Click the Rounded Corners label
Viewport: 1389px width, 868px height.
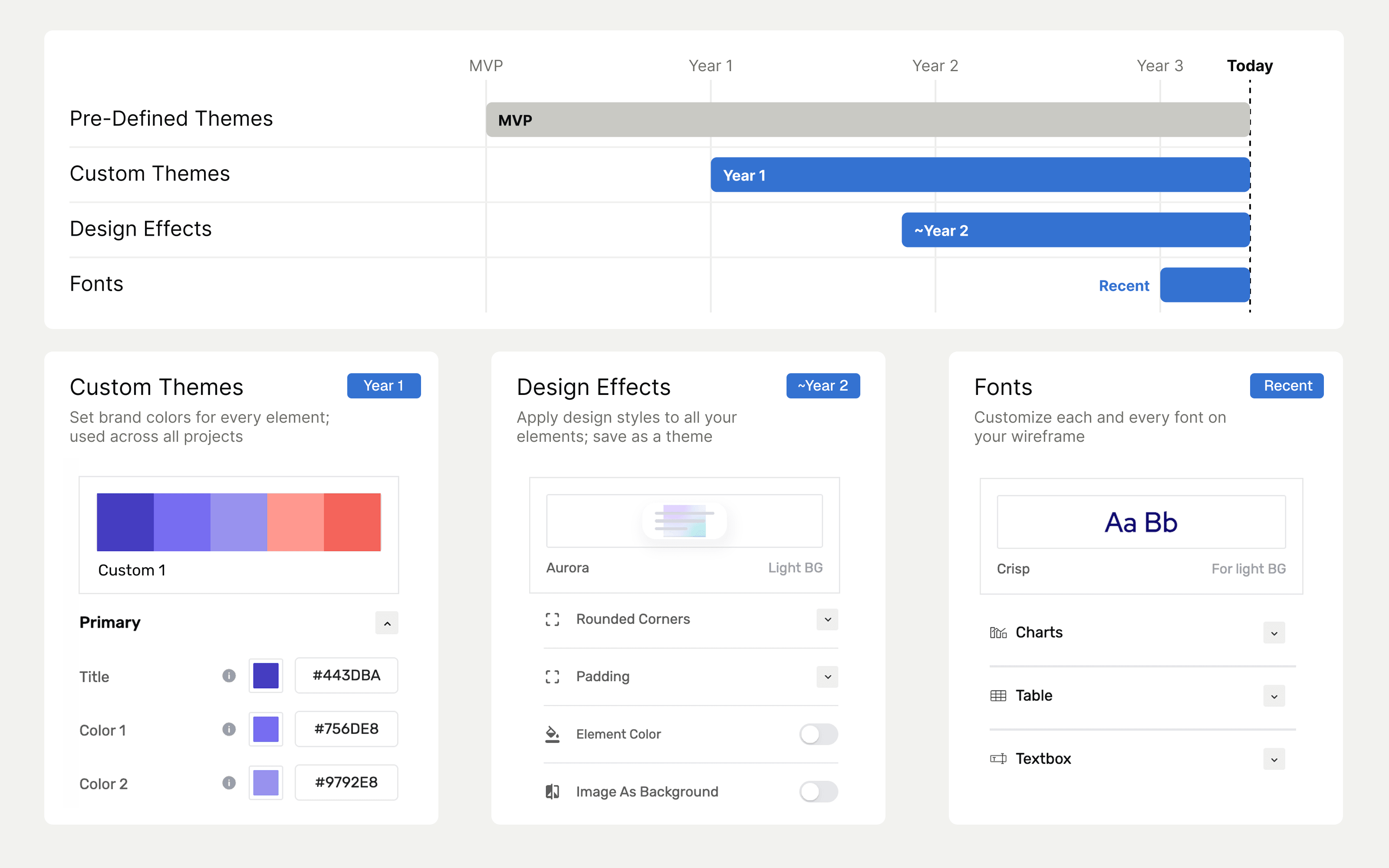pyautogui.click(x=632, y=619)
